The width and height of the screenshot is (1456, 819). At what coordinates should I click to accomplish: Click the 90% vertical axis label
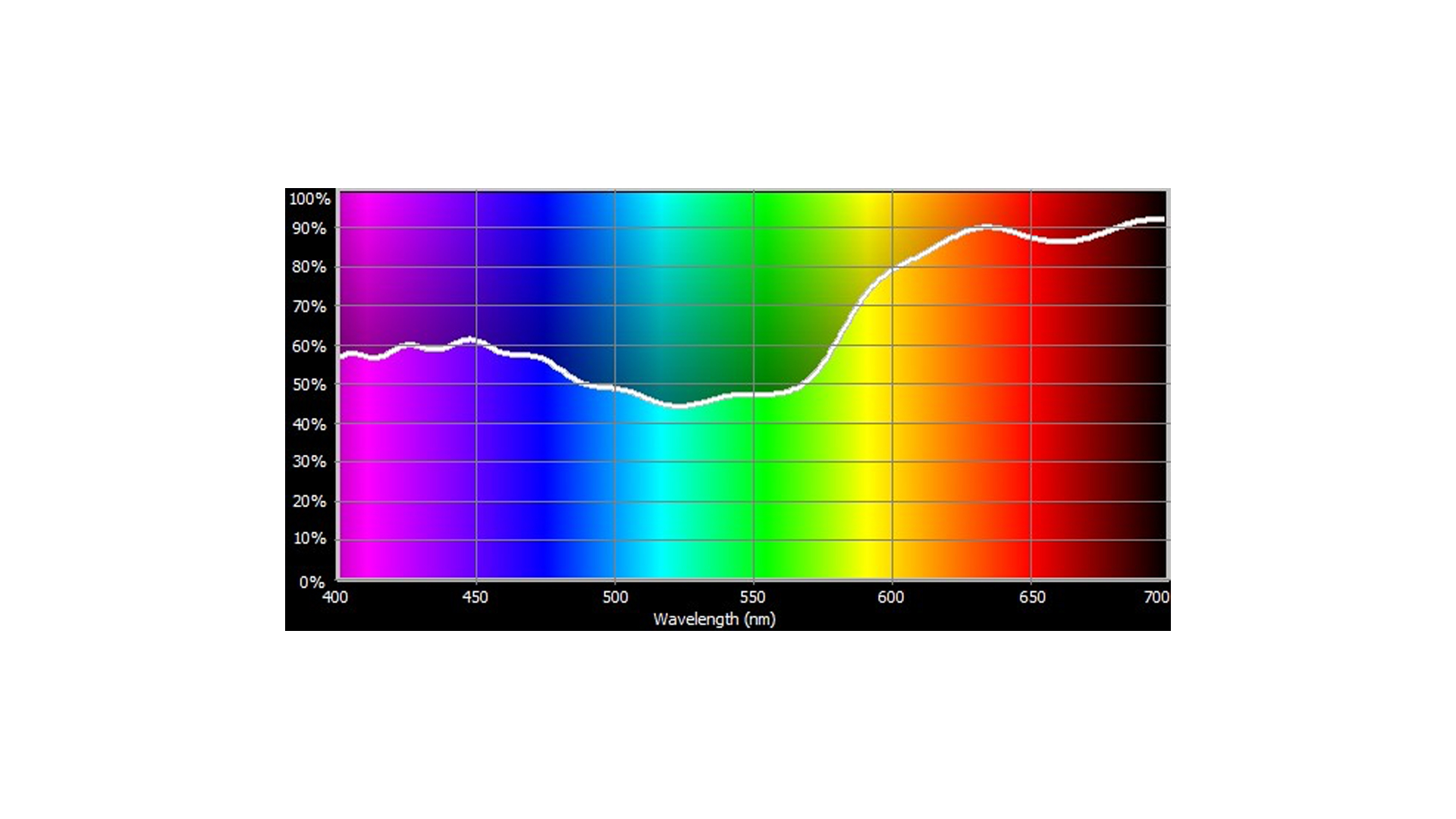click(309, 228)
